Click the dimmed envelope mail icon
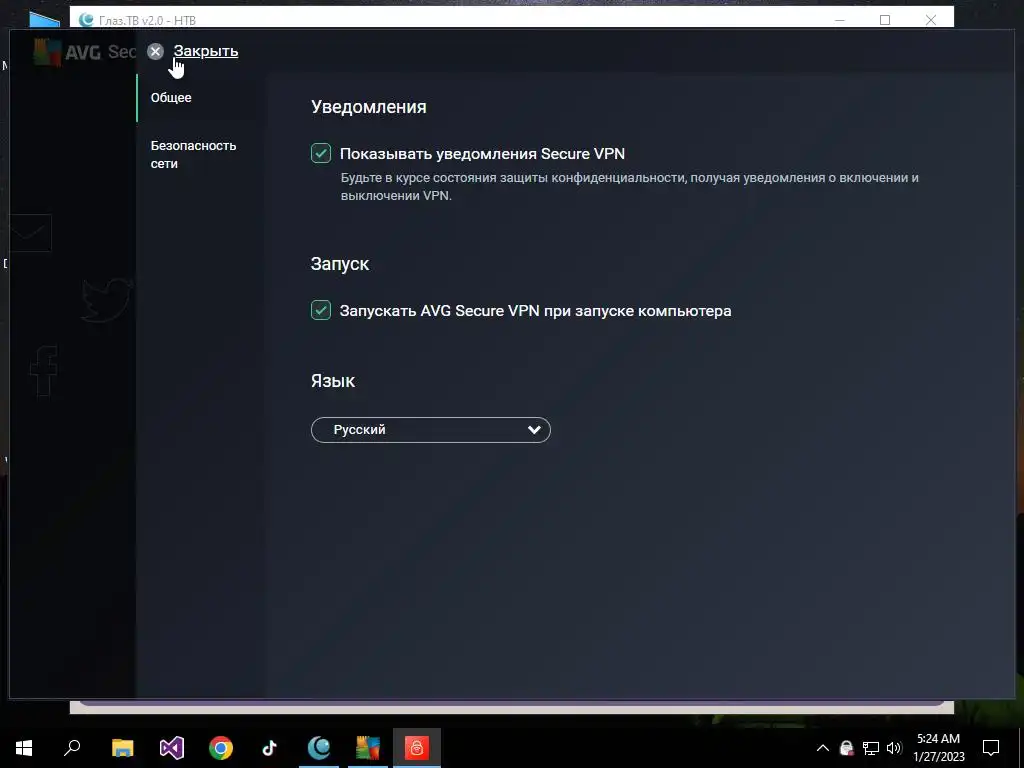 [29, 232]
